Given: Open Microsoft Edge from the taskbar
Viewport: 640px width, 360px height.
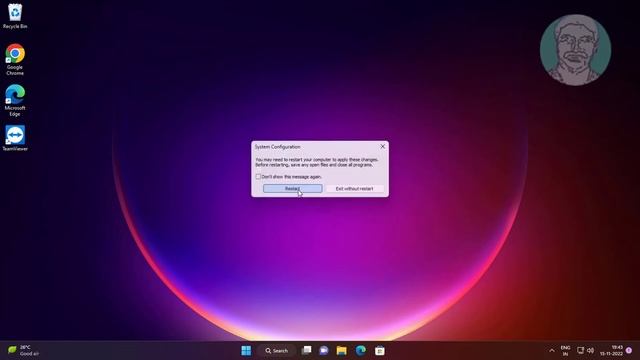Looking at the screenshot, I should coord(361,351).
